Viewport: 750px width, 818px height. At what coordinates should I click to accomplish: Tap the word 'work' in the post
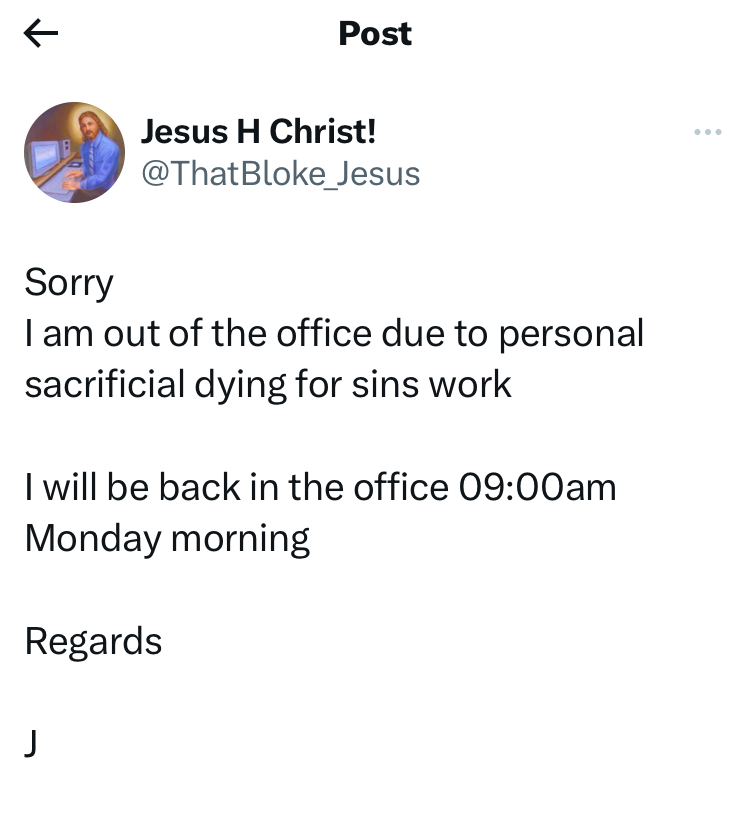(471, 385)
